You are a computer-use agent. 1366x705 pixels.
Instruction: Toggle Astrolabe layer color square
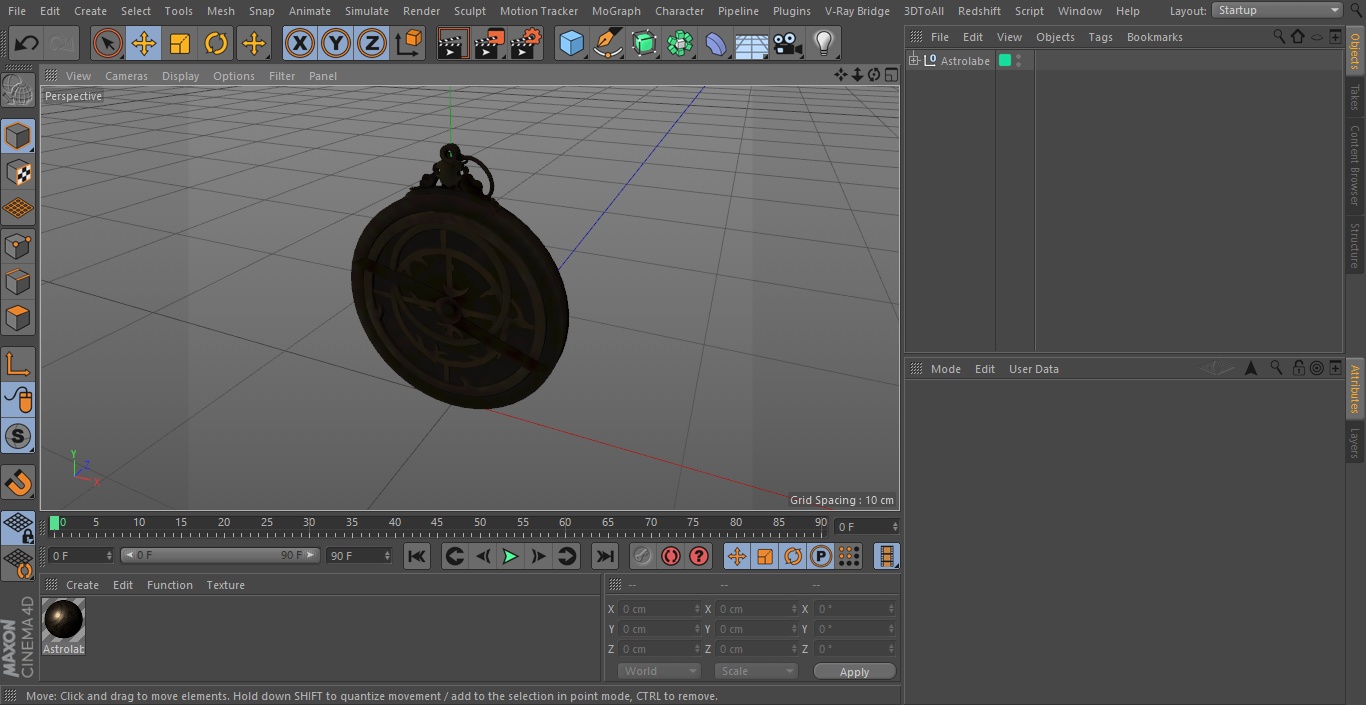pyautogui.click(x=1005, y=61)
